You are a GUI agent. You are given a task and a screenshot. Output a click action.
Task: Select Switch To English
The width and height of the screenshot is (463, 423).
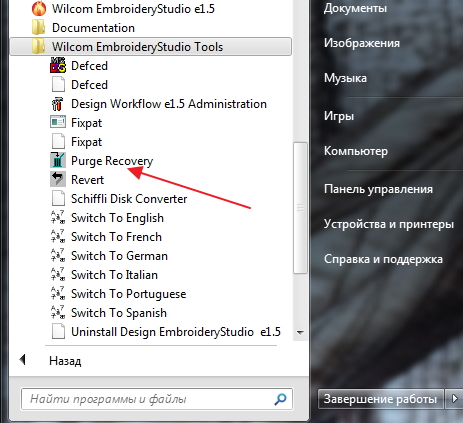tap(117, 218)
